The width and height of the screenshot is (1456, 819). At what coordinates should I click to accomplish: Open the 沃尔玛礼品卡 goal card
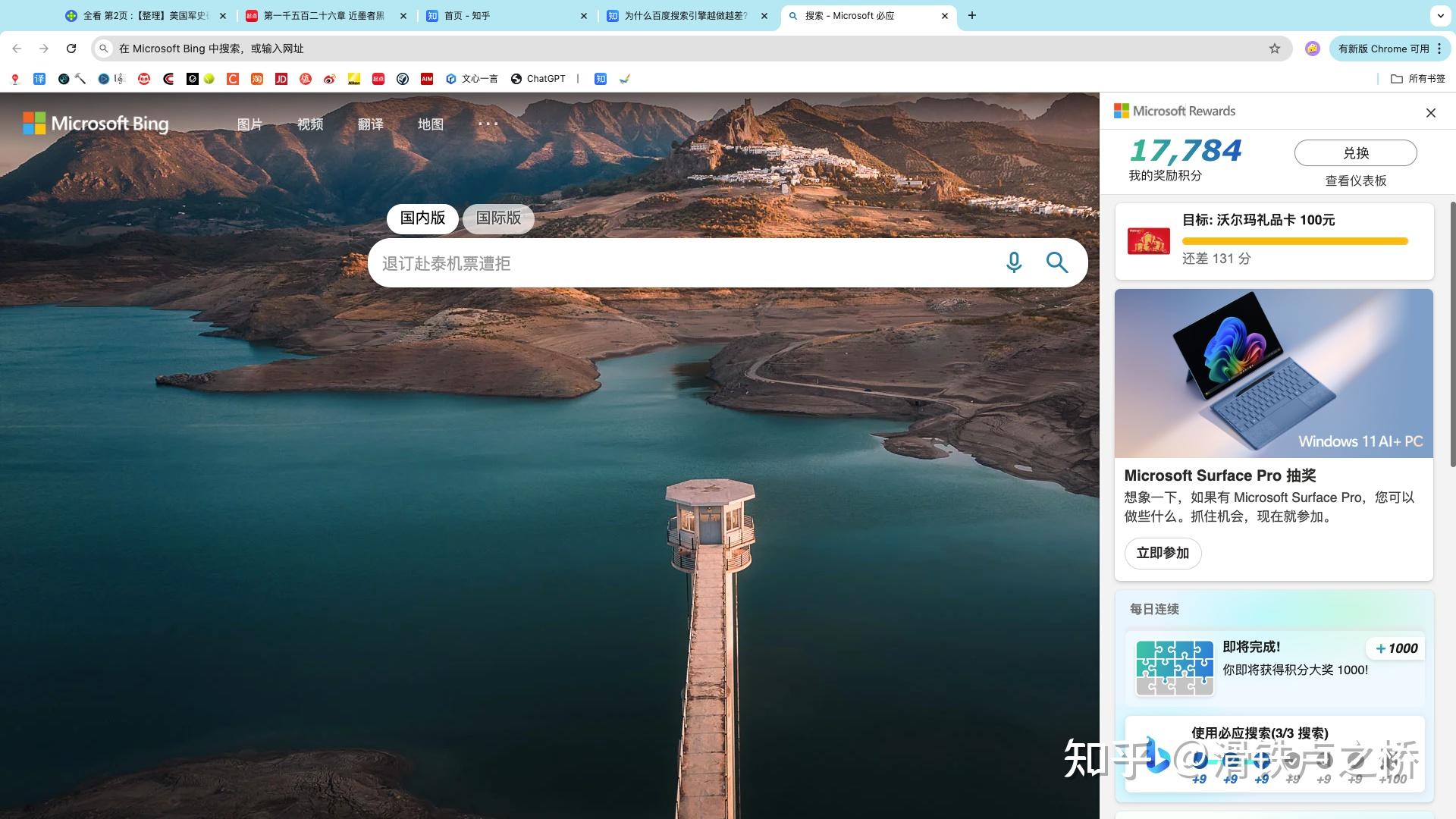[1274, 241]
